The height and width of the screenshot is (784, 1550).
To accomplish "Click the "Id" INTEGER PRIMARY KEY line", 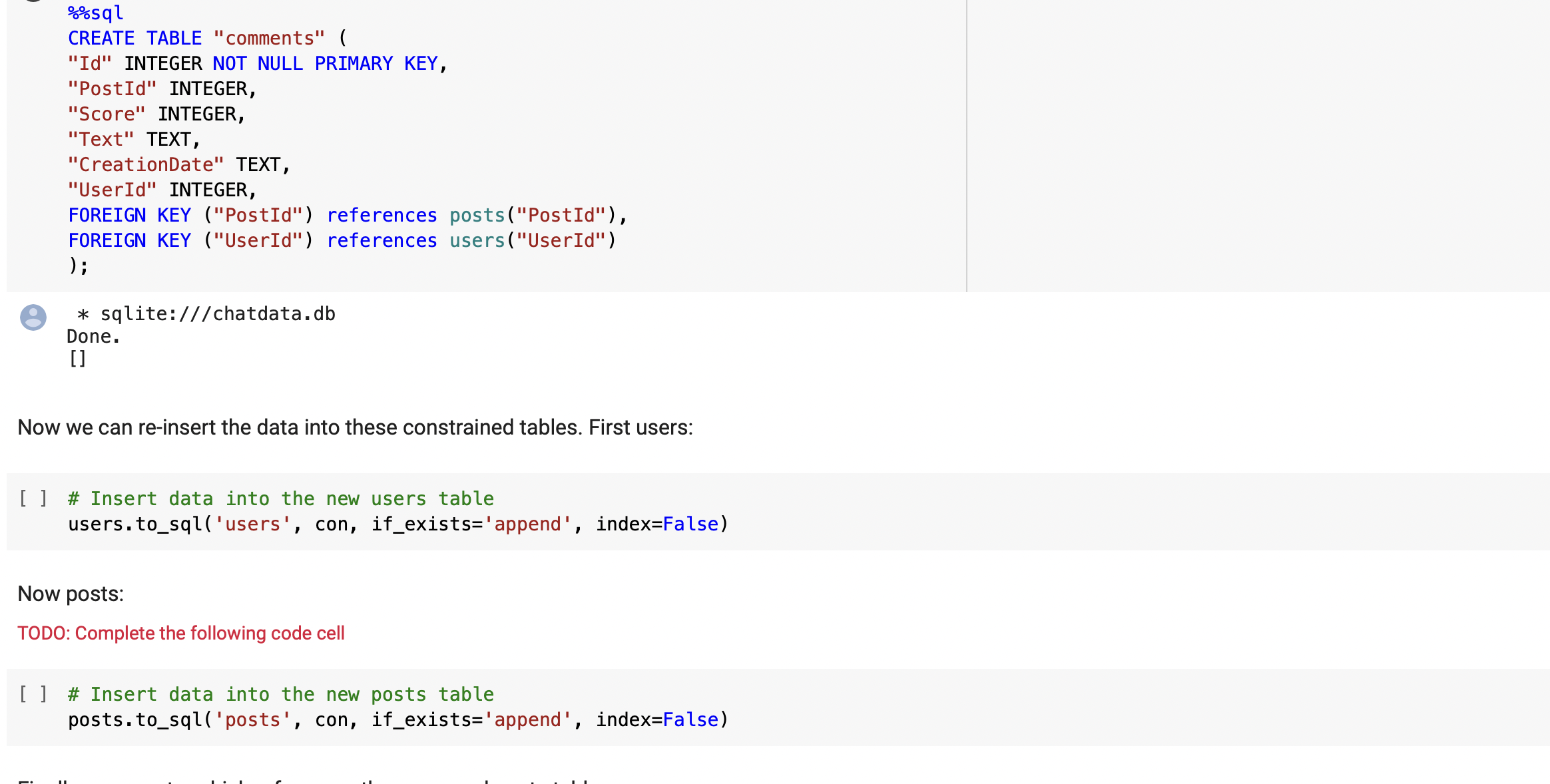I will tap(256, 64).
